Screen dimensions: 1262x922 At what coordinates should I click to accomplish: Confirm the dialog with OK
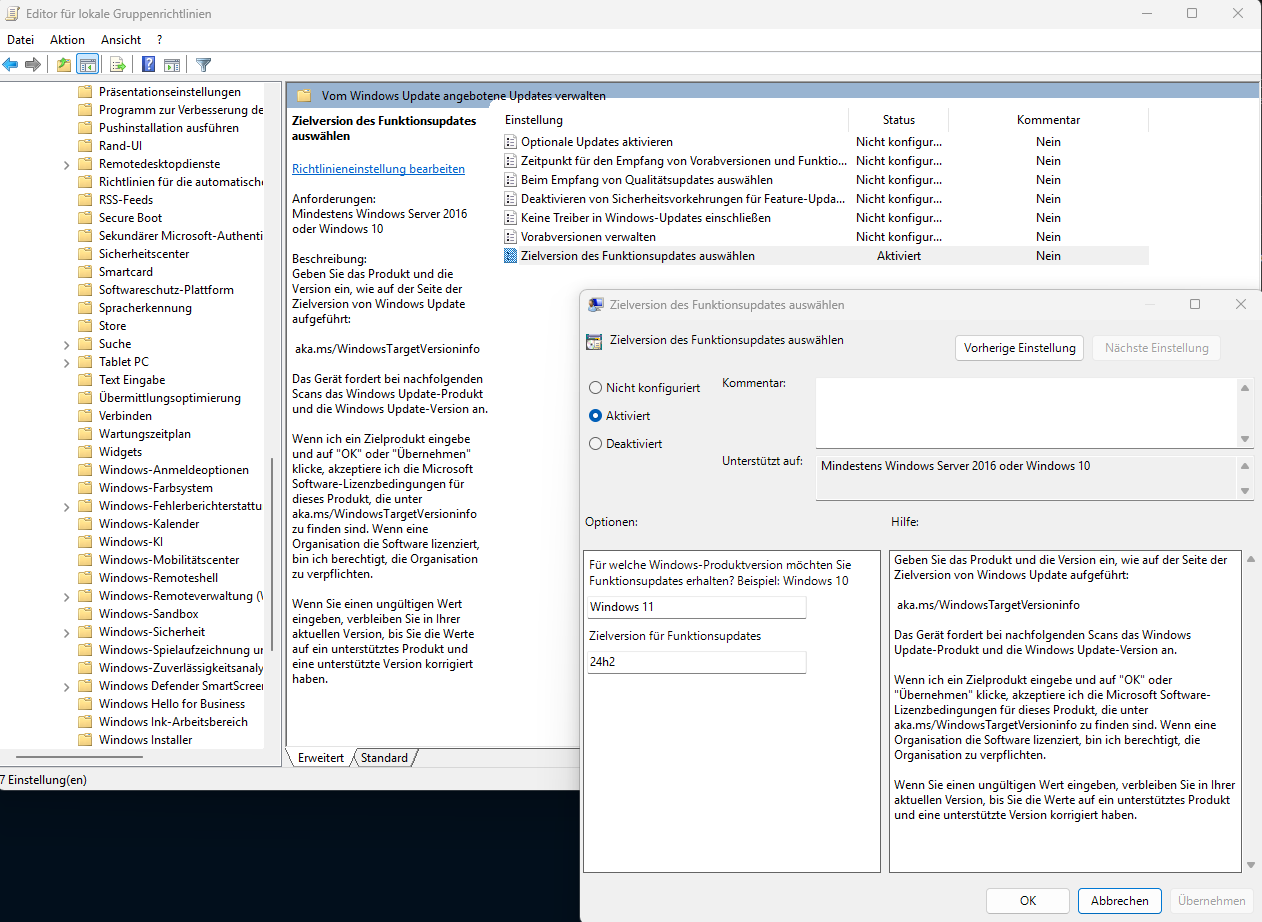[1028, 901]
